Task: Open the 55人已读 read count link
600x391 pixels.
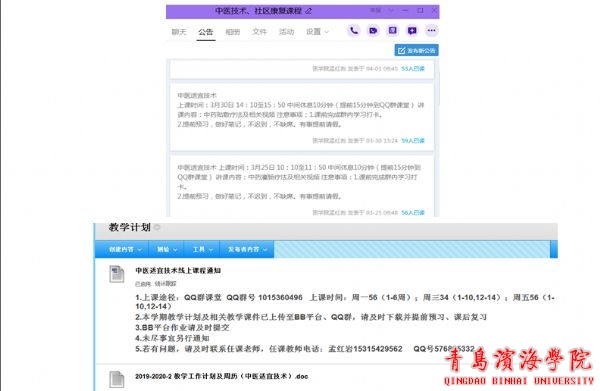Action: coord(413,68)
